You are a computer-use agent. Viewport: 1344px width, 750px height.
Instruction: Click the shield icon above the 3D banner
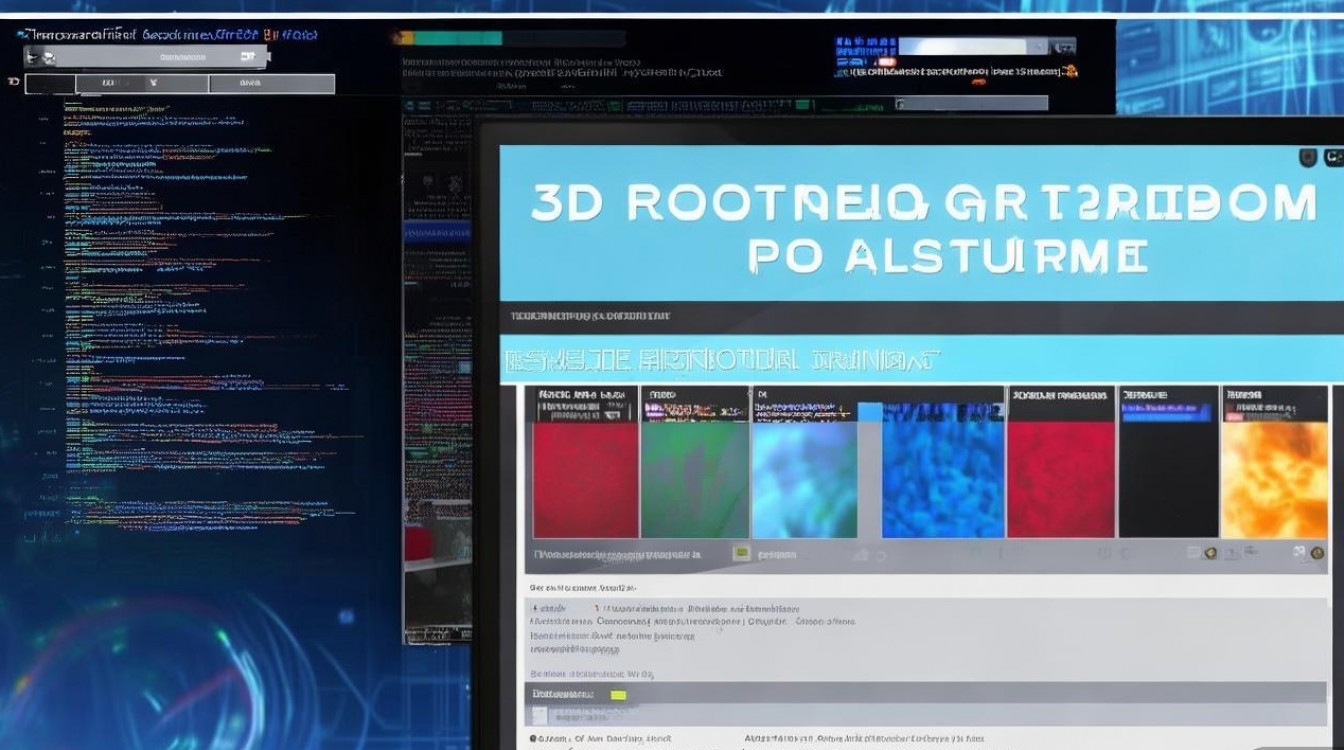[1307, 157]
